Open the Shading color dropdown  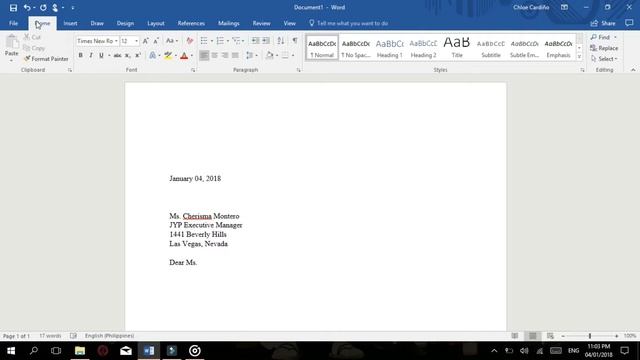click(x=277, y=56)
